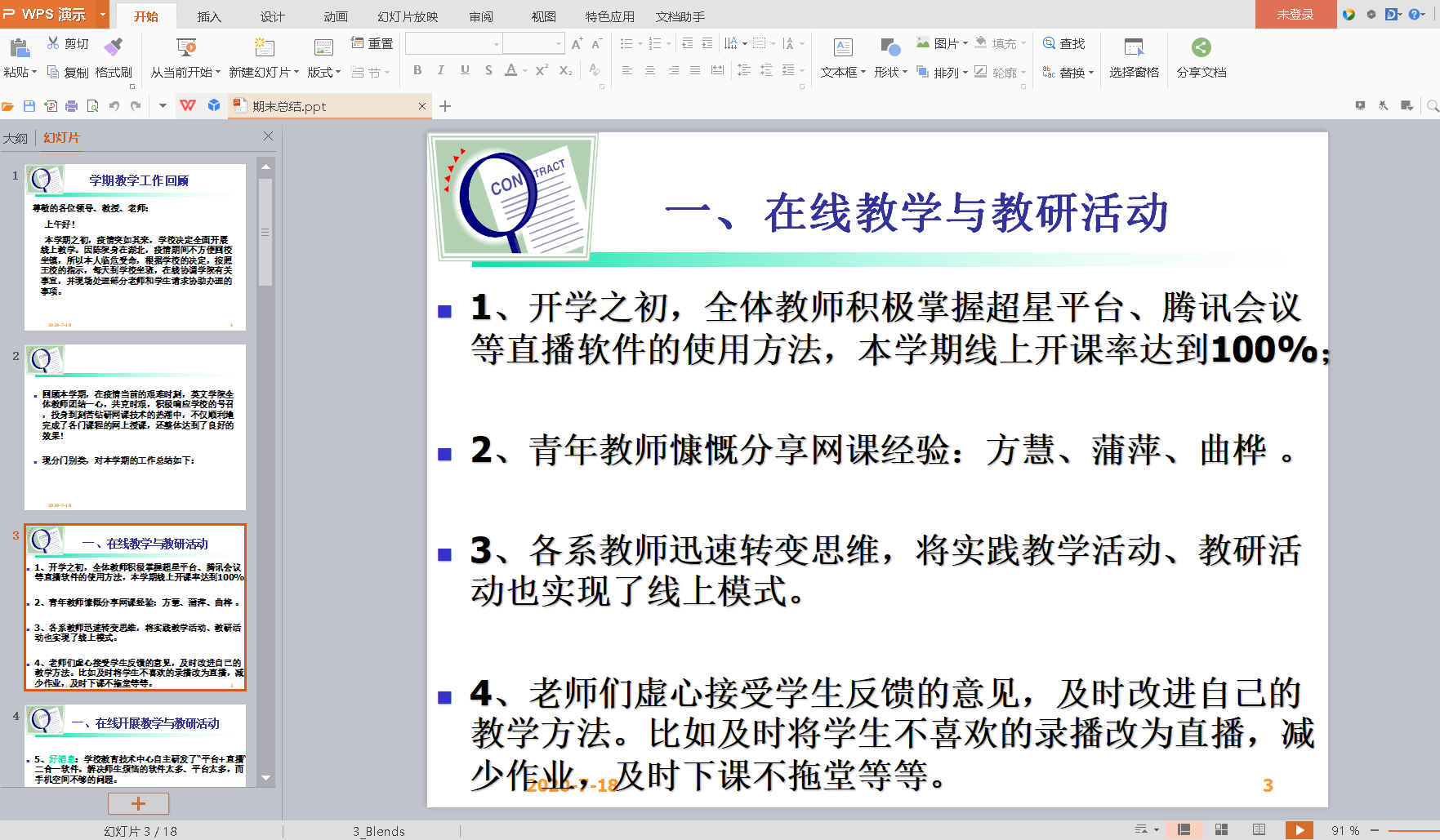Toggle underline formatting

465,70
